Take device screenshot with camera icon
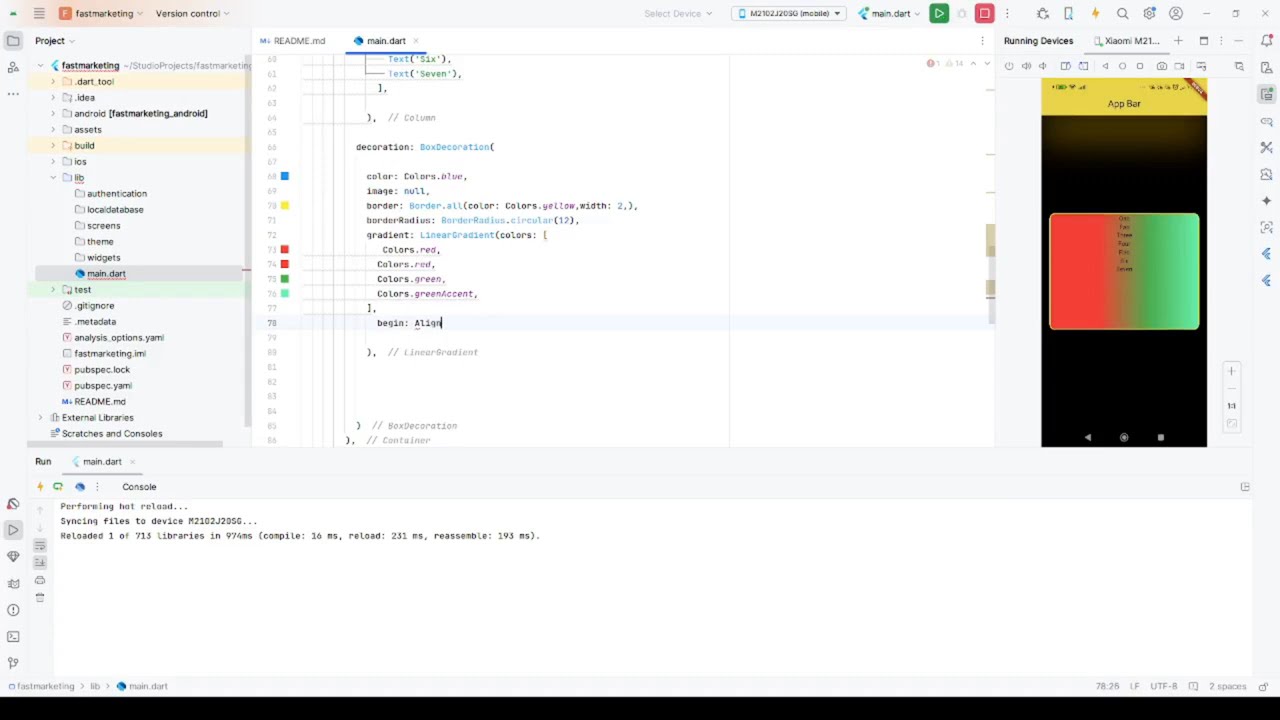 pos(1161,66)
